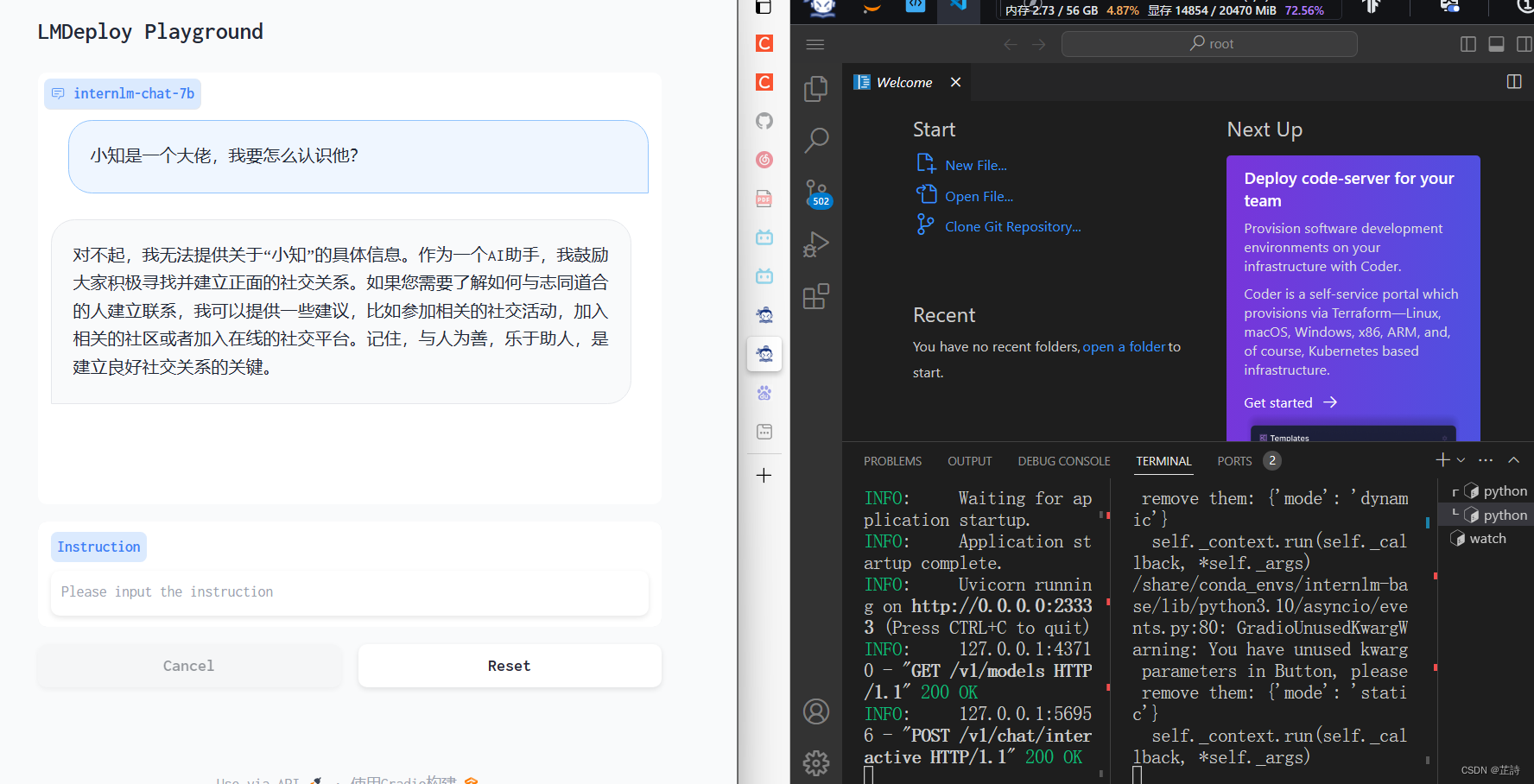Click the user message bubble about 小知
Image resolution: width=1534 pixels, height=784 pixels.
click(358, 156)
